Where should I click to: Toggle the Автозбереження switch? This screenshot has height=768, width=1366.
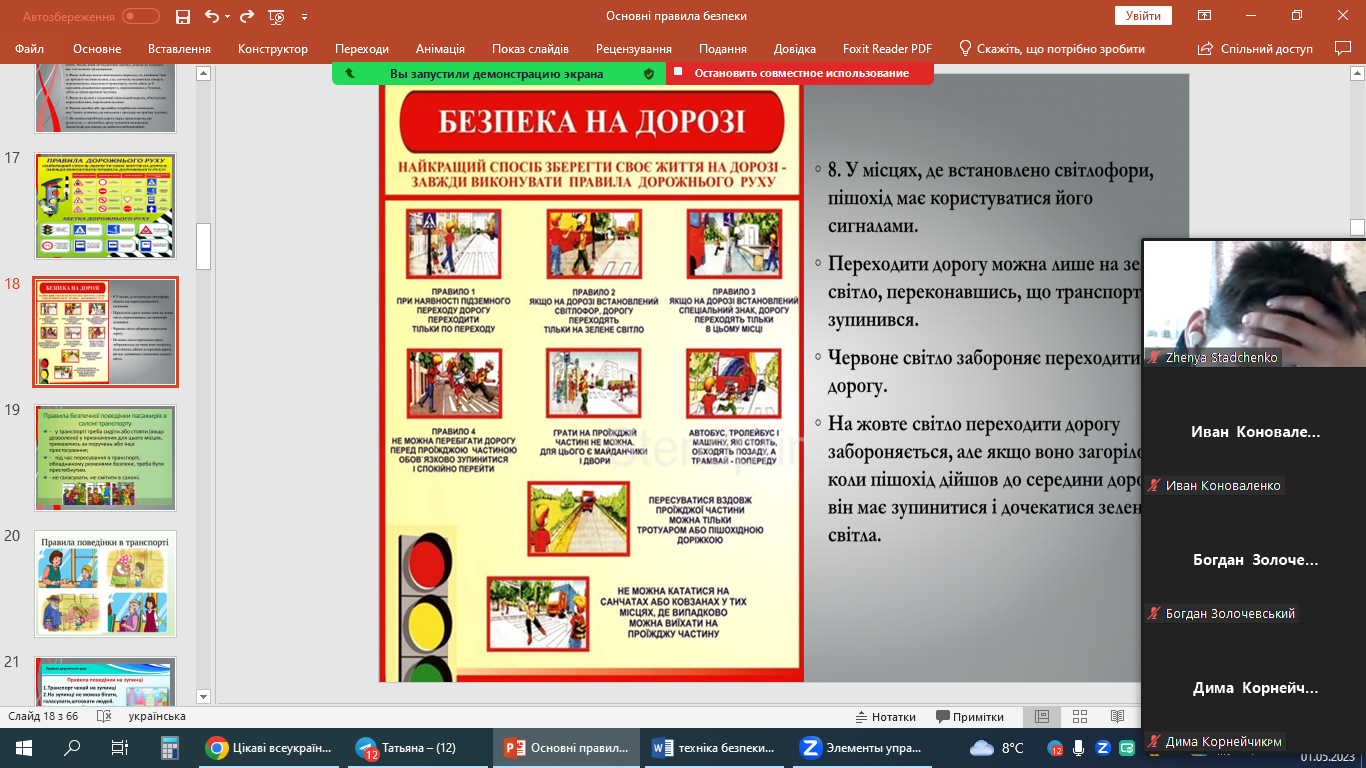(x=141, y=16)
